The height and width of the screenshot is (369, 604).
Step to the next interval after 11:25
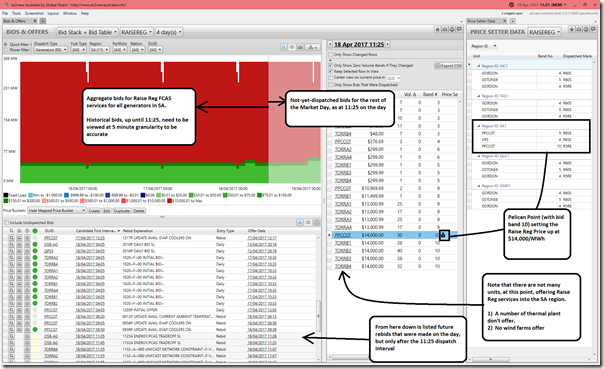point(388,44)
